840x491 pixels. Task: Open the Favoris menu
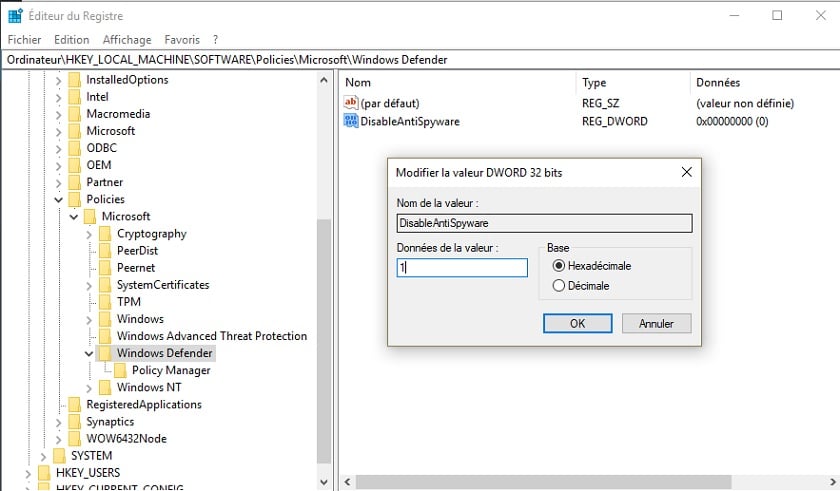[x=182, y=40]
